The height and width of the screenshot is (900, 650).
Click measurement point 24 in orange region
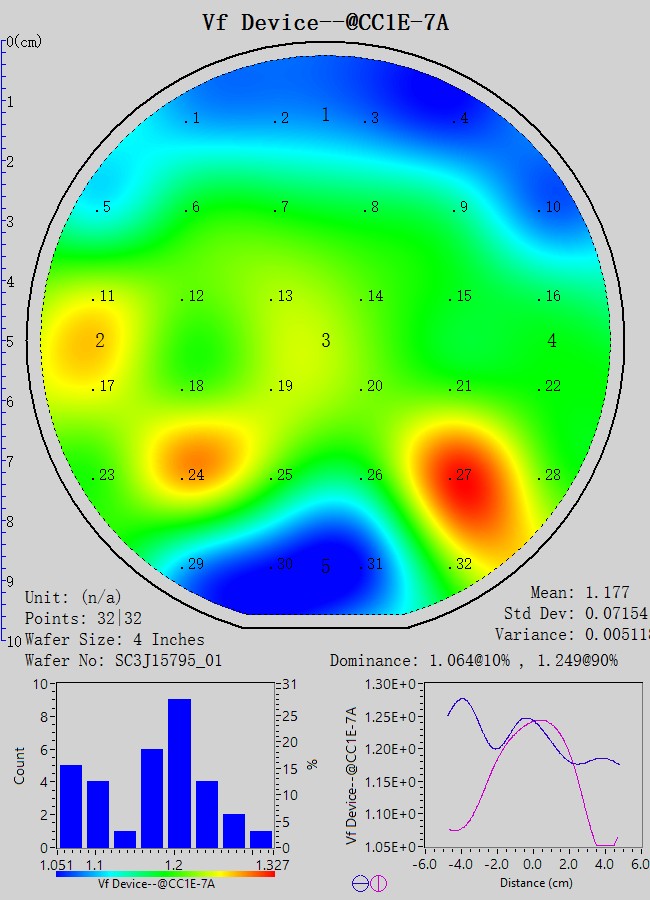[x=193, y=475]
